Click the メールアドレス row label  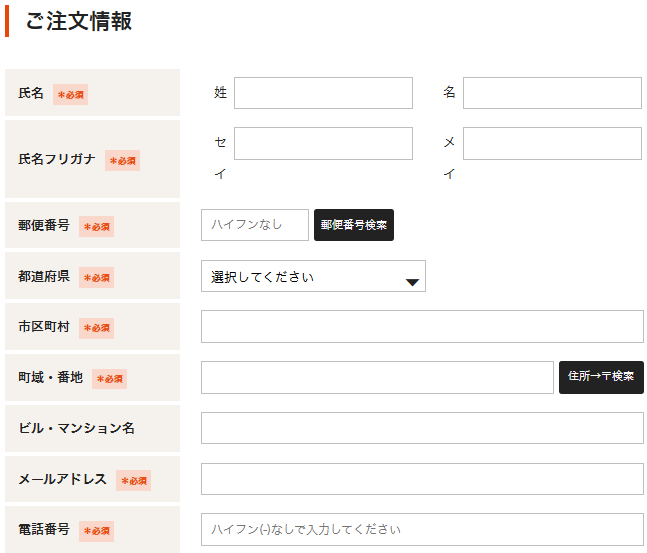[x=62, y=479]
